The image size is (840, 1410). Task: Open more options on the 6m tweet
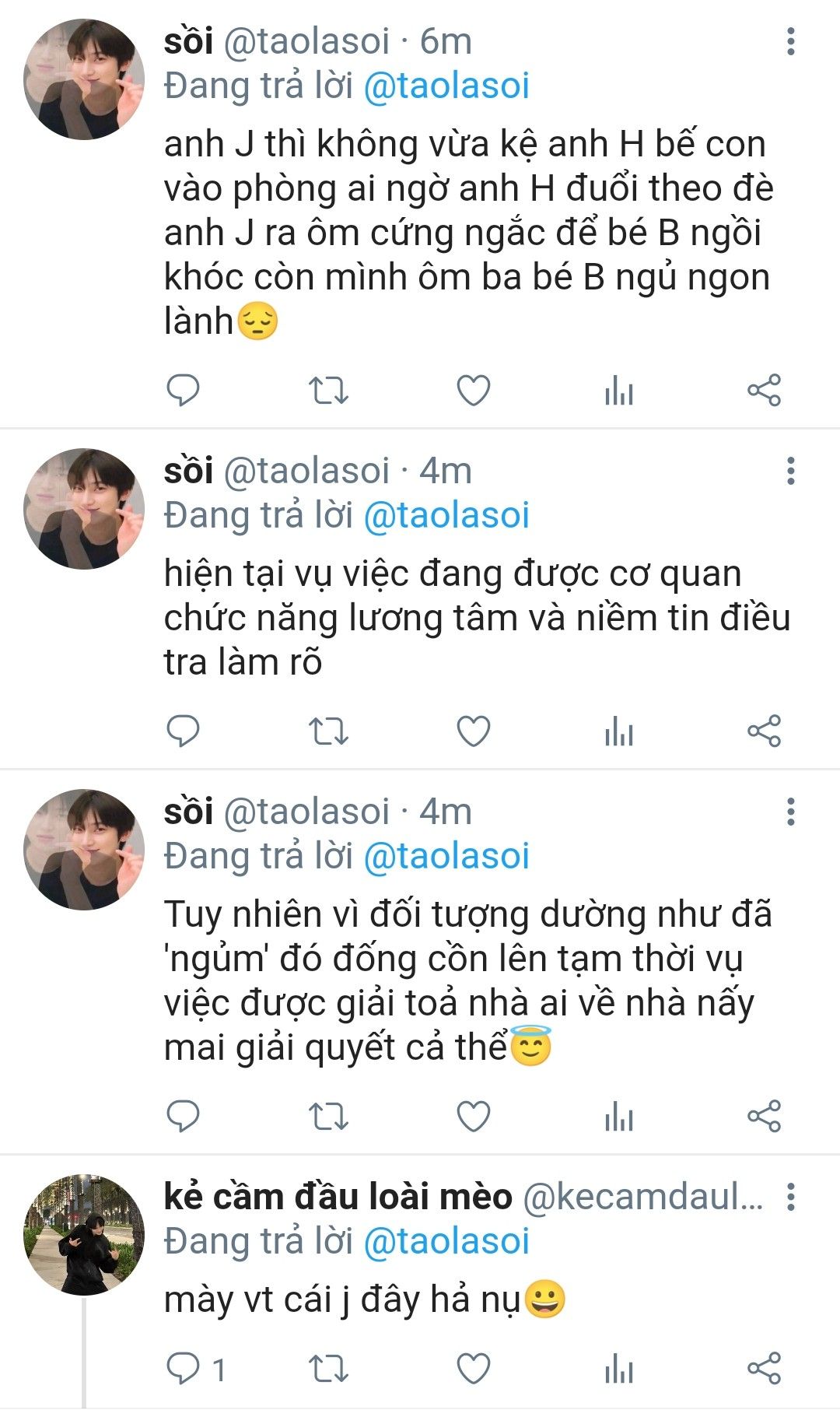(790, 41)
